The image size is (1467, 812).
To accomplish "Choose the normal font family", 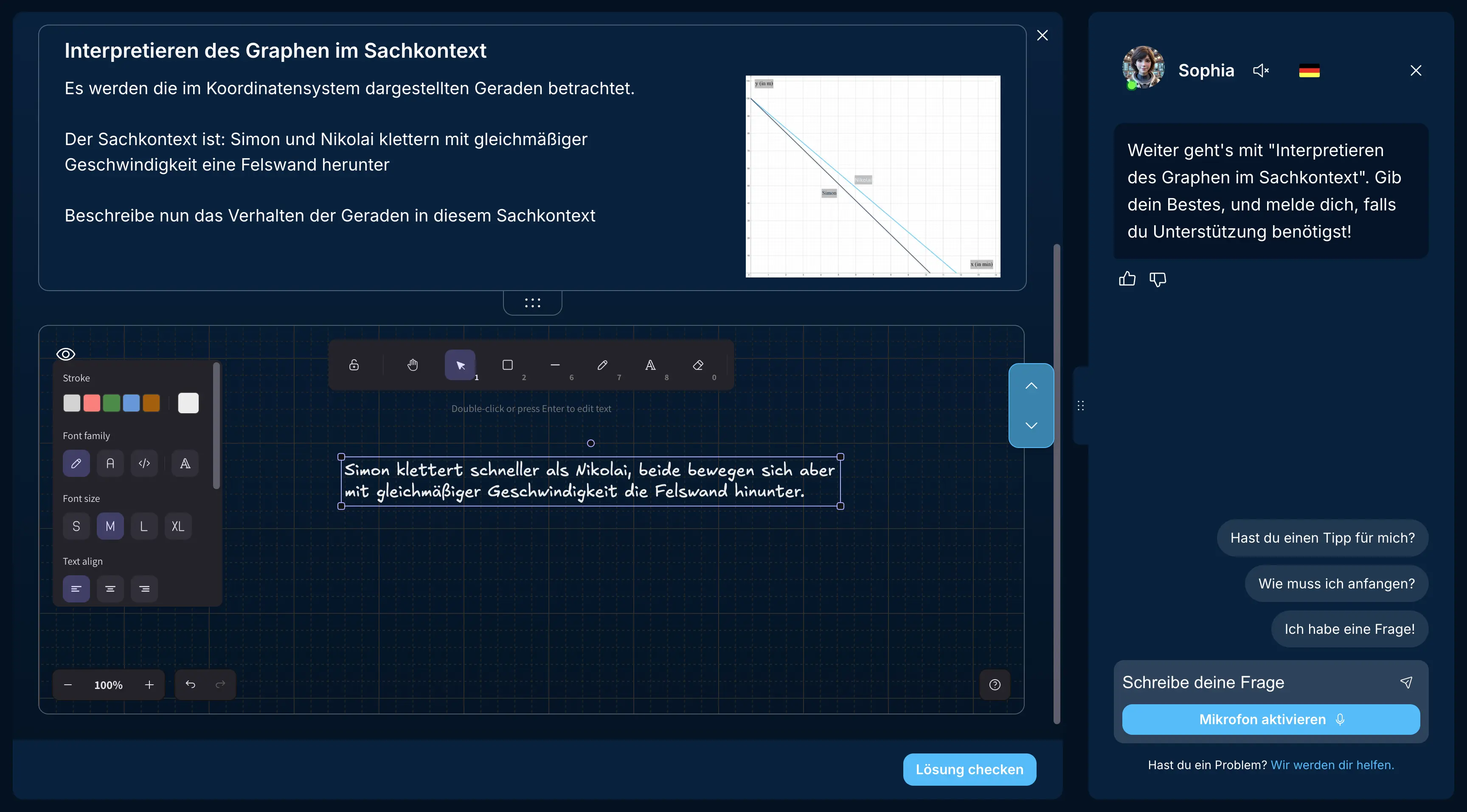I will pyautogui.click(x=110, y=463).
